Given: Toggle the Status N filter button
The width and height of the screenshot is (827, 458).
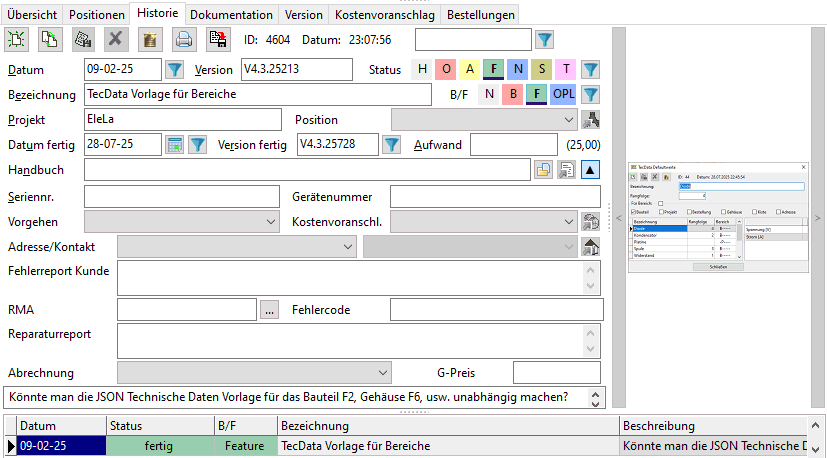Looking at the screenshot, I should 518,69.
